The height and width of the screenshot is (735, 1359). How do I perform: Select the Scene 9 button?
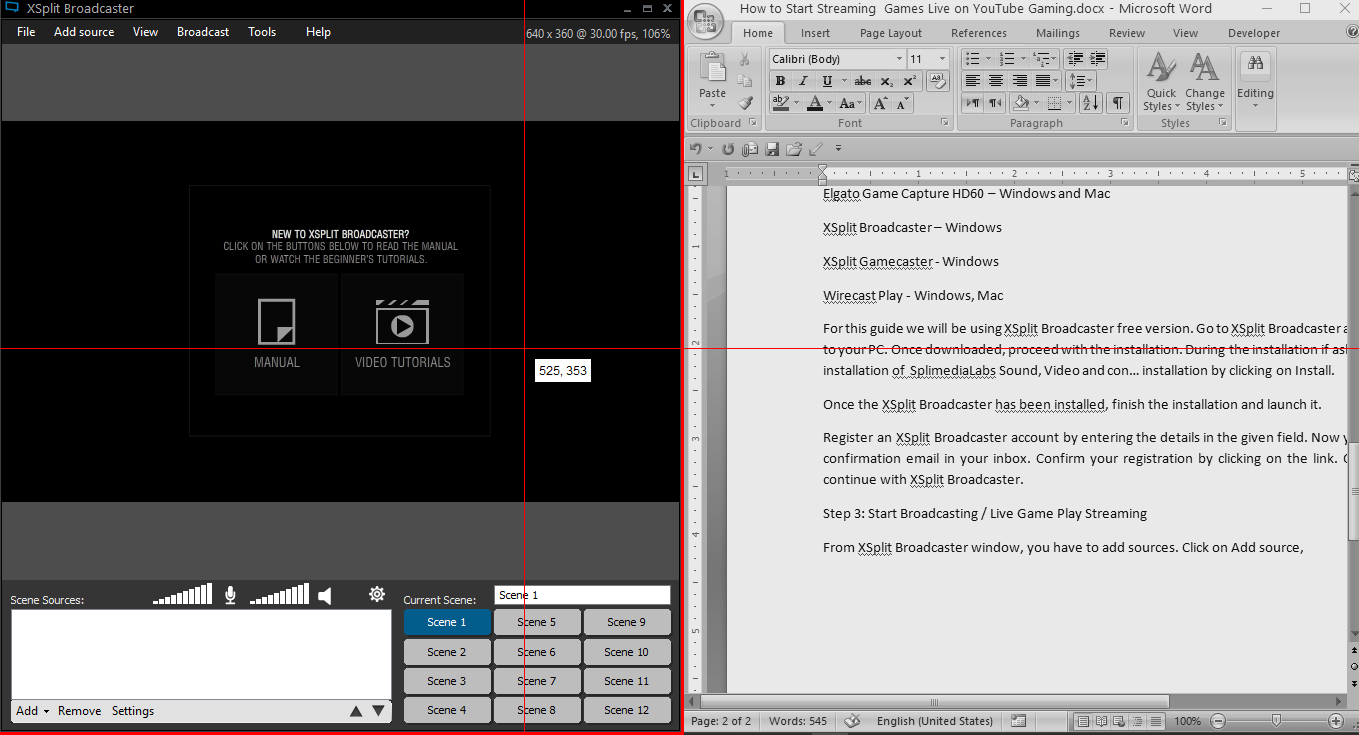coord(627,622)
